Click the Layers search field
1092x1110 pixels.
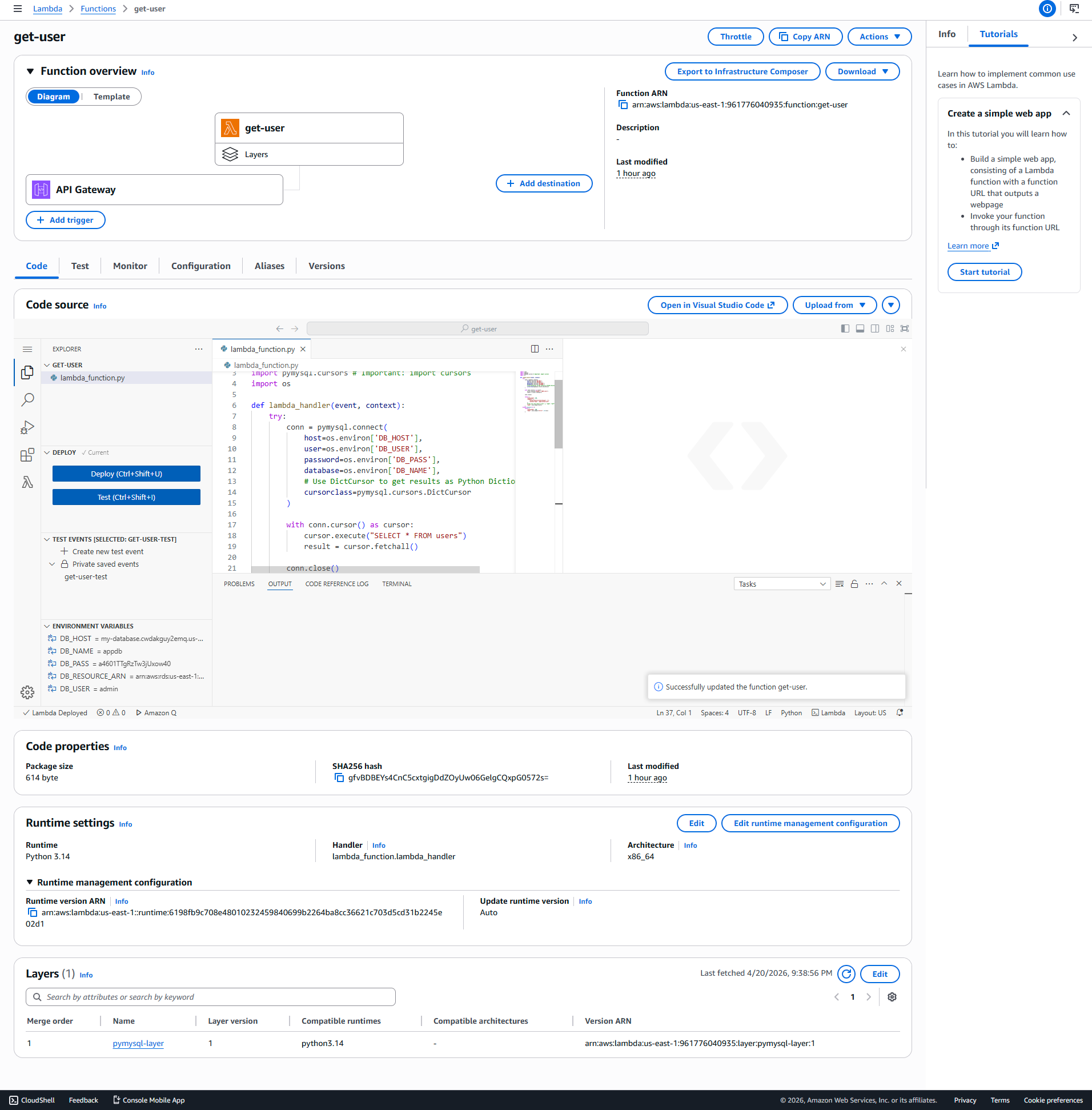[x=211, y=997]
